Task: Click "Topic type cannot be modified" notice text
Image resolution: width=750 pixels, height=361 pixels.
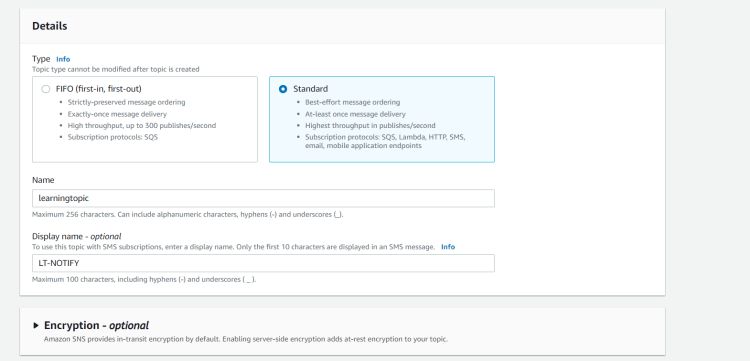Action: [116, 69]
